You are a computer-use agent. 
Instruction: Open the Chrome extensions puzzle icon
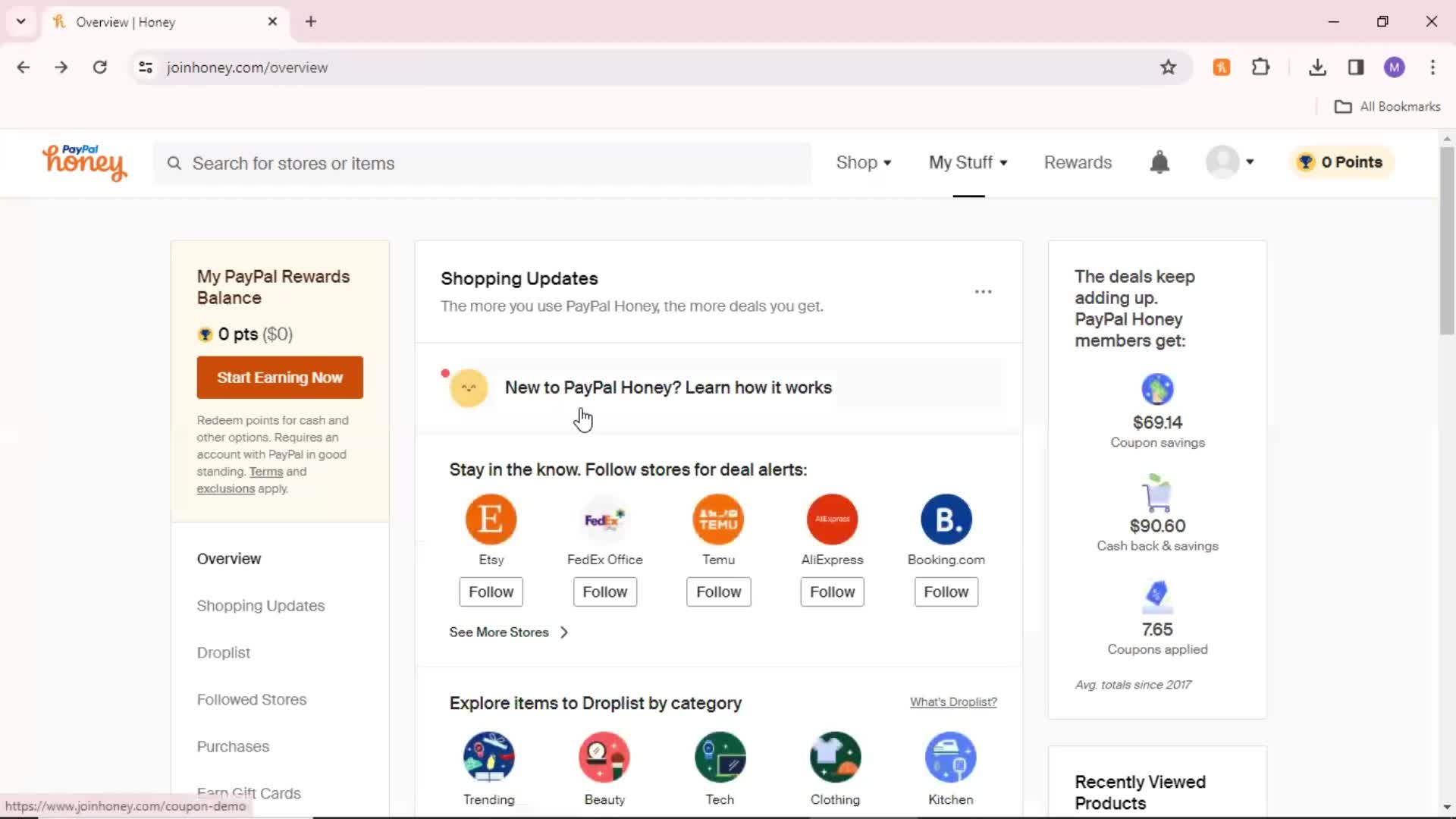tap(1260, 67)
